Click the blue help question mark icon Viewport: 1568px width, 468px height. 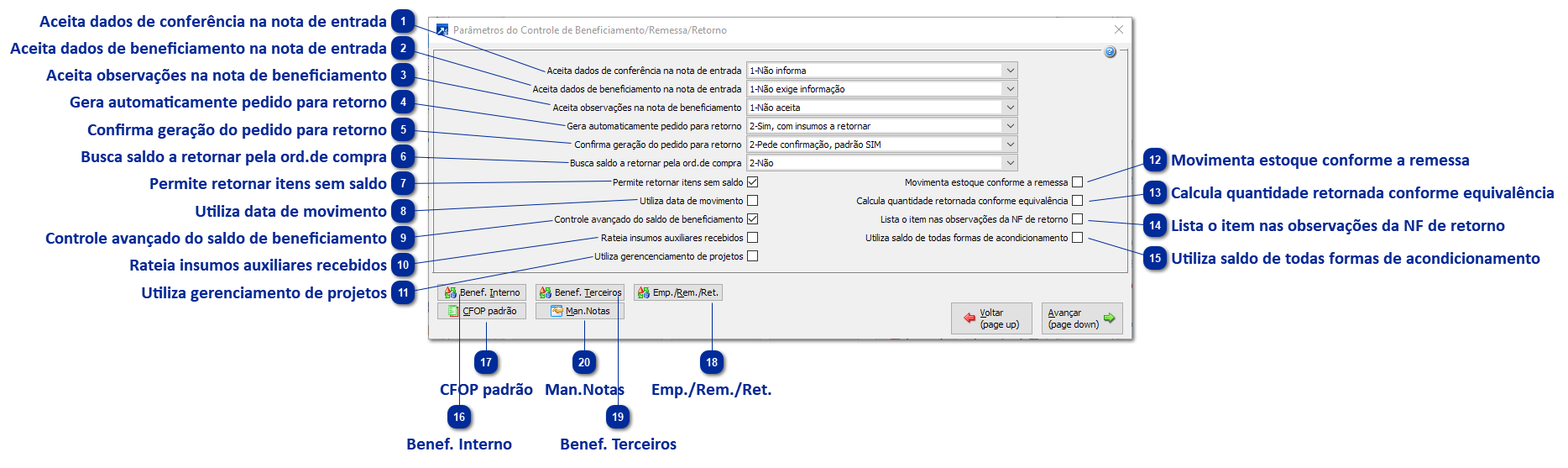click(1110, 52)
